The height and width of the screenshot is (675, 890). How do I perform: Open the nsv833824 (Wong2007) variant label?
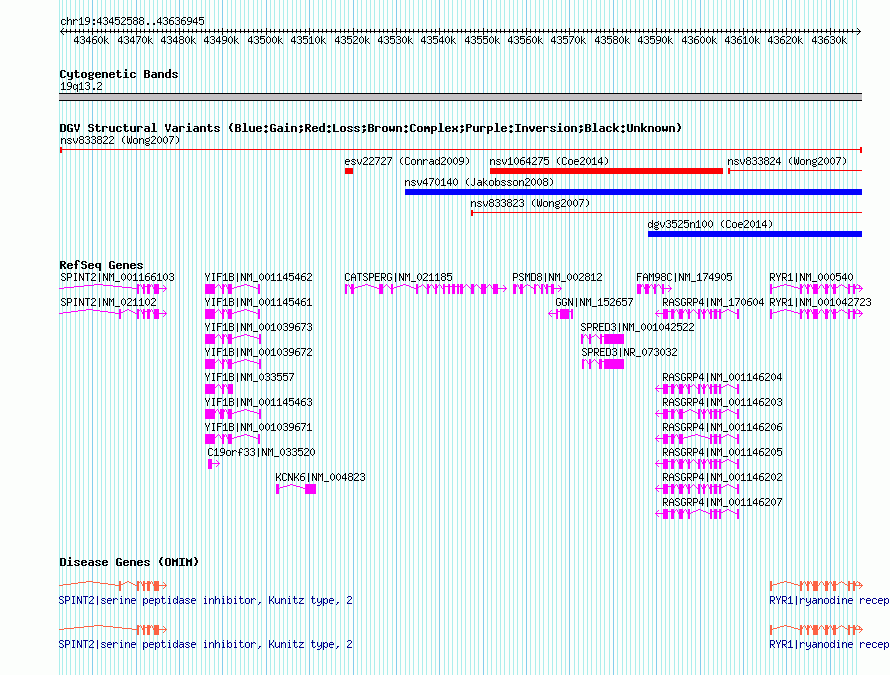pyautogui.click(x=787, y=161)
